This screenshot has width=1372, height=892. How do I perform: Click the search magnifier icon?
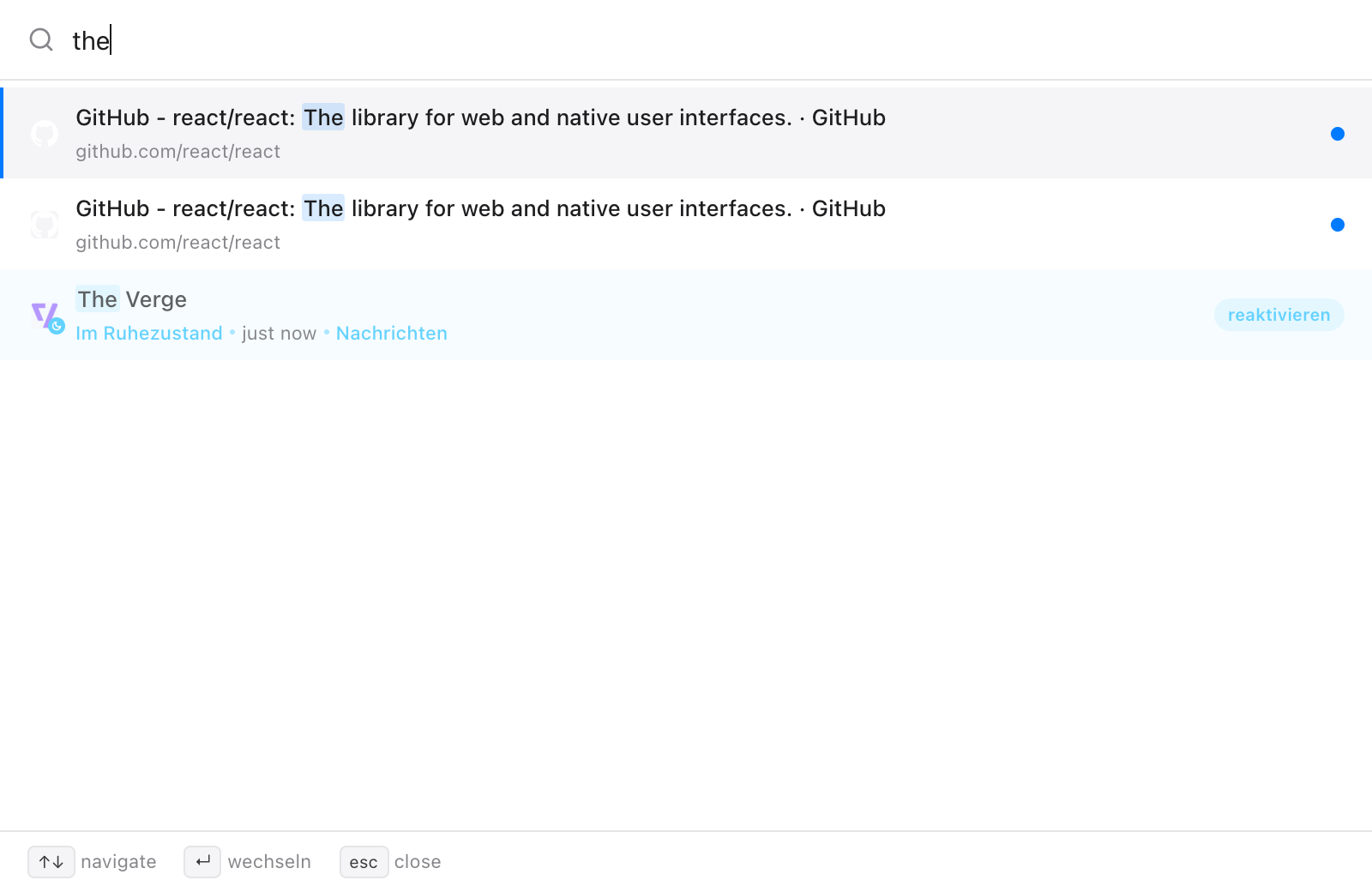[41, 39]
